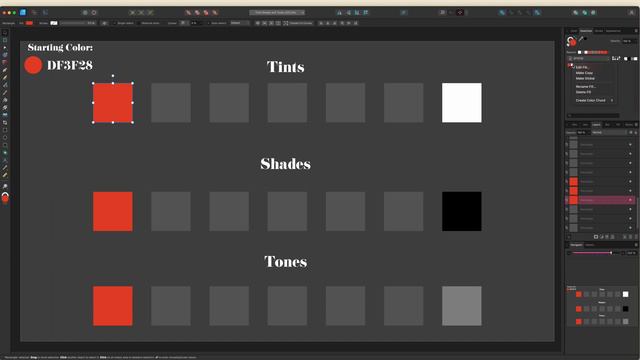The image size is (640, 360).
Task: Choose Make Copy from the context menu
Action: pos(584,73)
